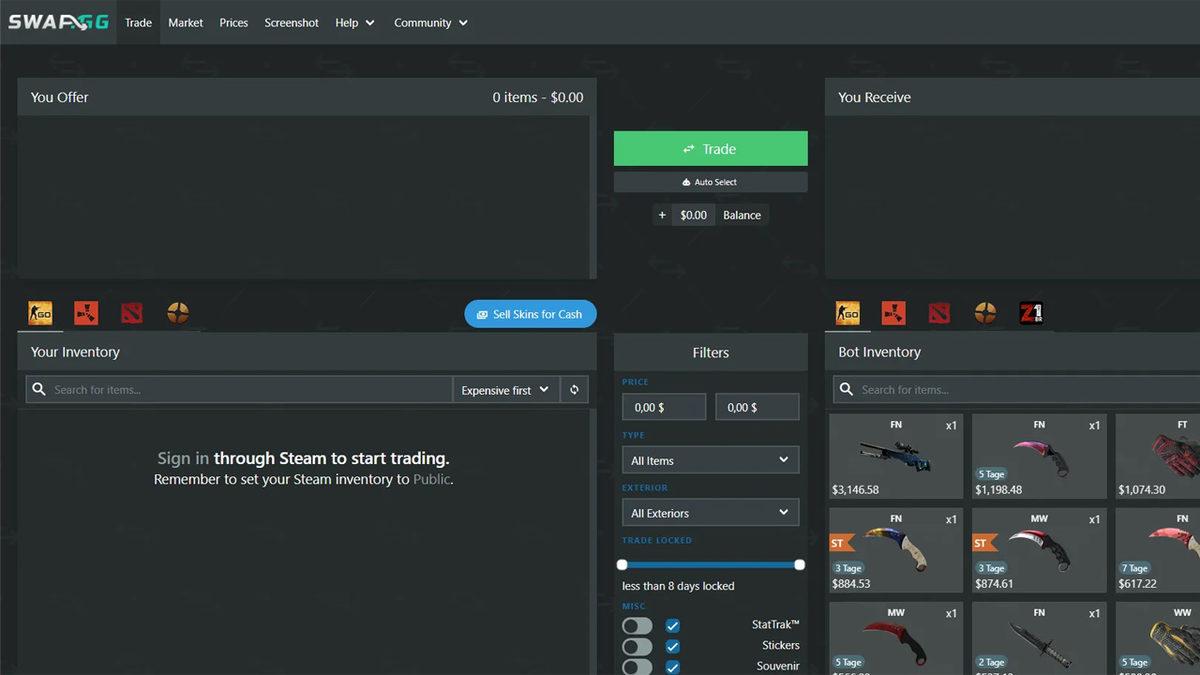Viewport: 1200px width, 675px height.
Task: Switch bot inventory to Dota 2
Action: pyautogui.click(x=939, y=313)
